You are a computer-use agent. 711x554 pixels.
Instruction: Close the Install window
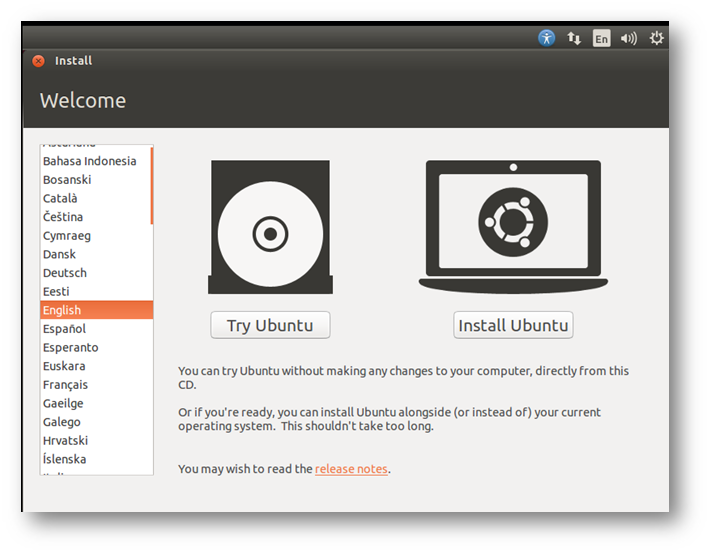point(39,61)
